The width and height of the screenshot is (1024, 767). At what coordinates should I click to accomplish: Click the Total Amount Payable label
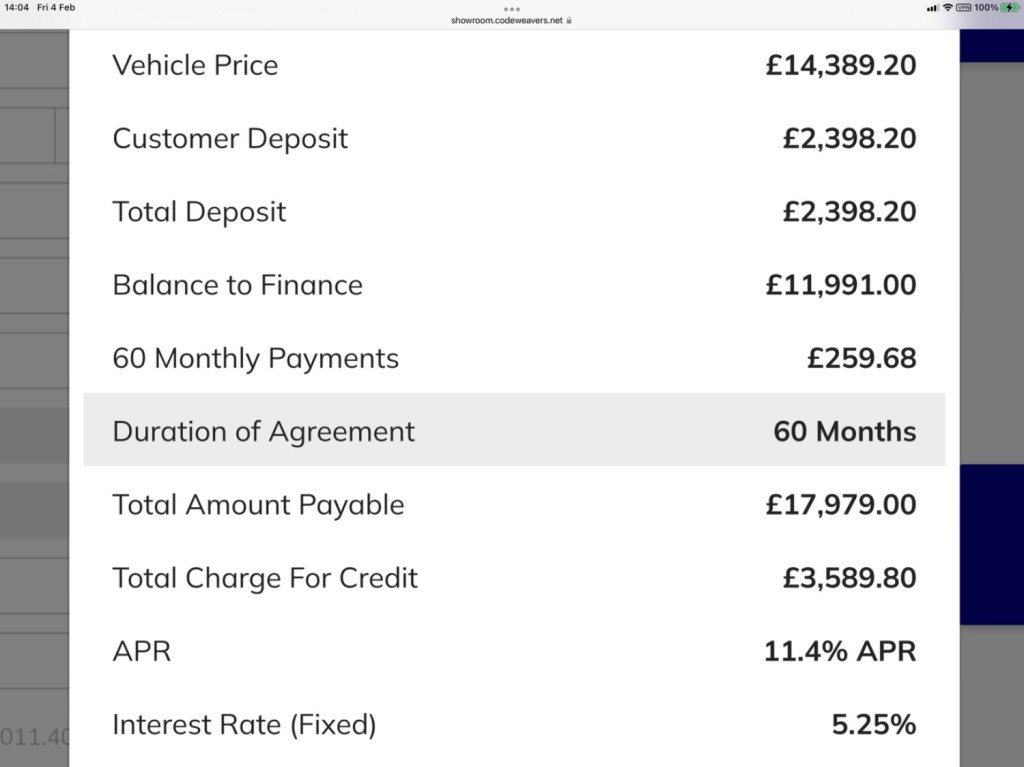[x=258, y=504]
